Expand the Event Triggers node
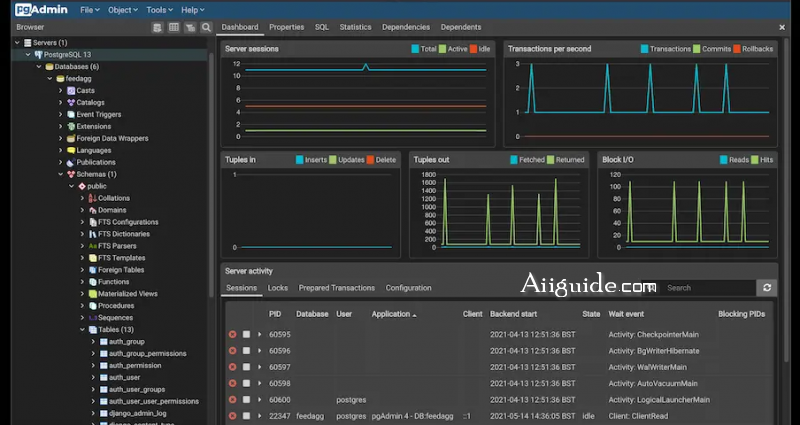800x425 pixels. pyautogui.click(x=60, y=114)
